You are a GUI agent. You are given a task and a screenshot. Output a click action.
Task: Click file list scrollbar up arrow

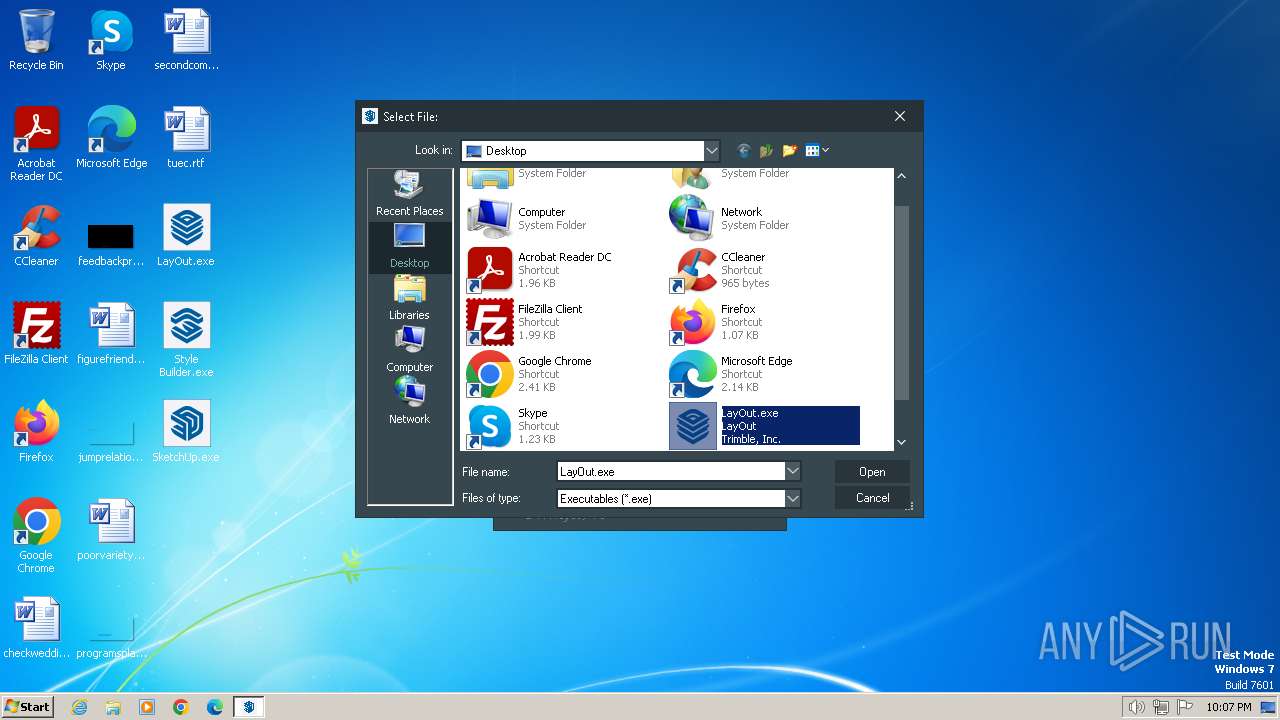pos(901,176)
